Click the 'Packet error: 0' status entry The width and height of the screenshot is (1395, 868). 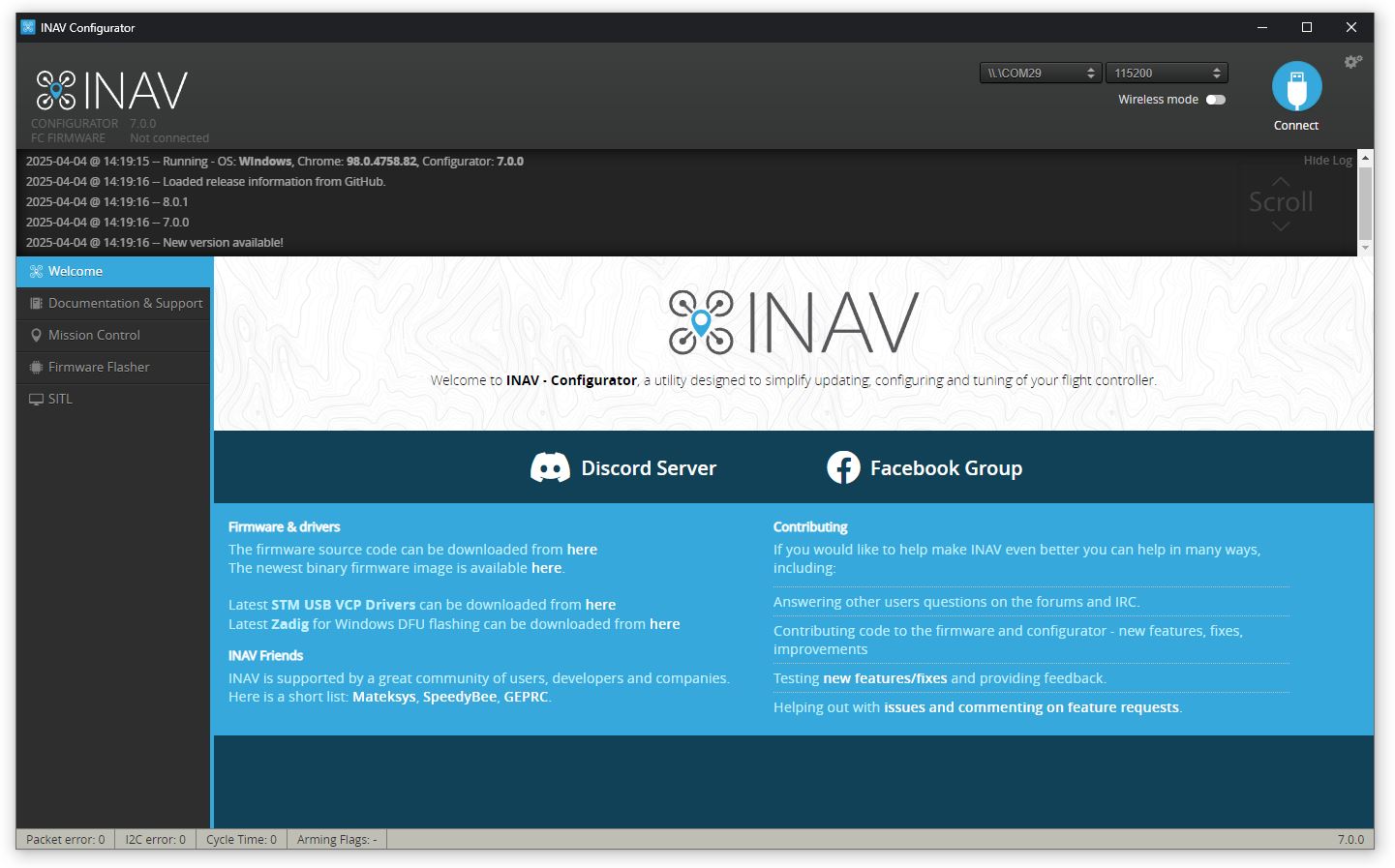point(66,839)
